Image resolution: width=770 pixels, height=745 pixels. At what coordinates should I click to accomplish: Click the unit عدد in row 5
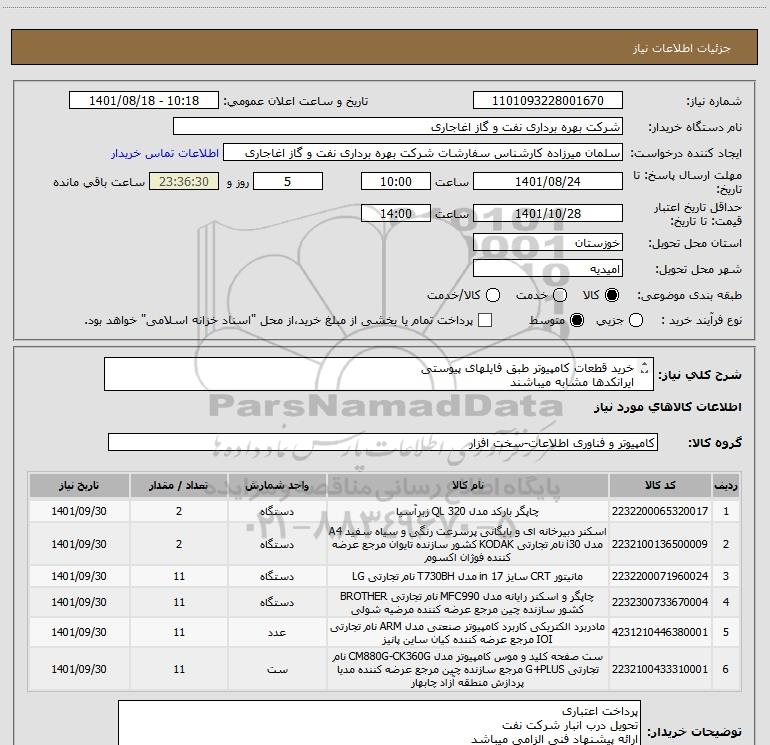(277, 633)
